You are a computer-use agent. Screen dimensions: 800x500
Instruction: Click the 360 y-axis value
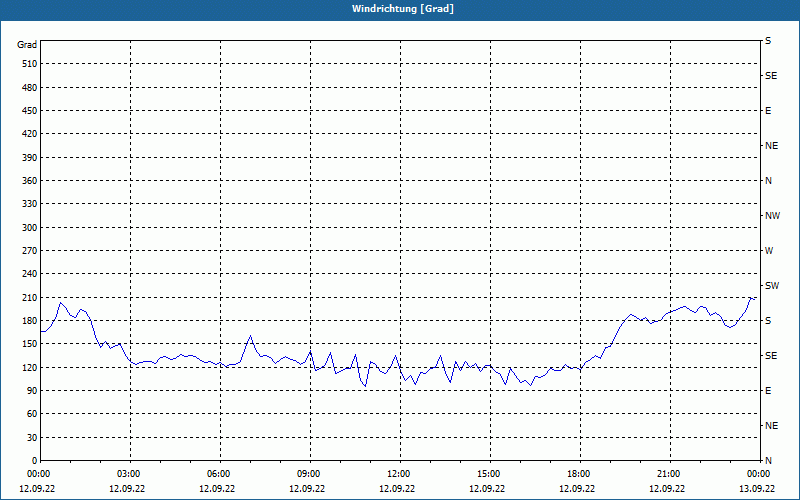click(x=30, y=181)
